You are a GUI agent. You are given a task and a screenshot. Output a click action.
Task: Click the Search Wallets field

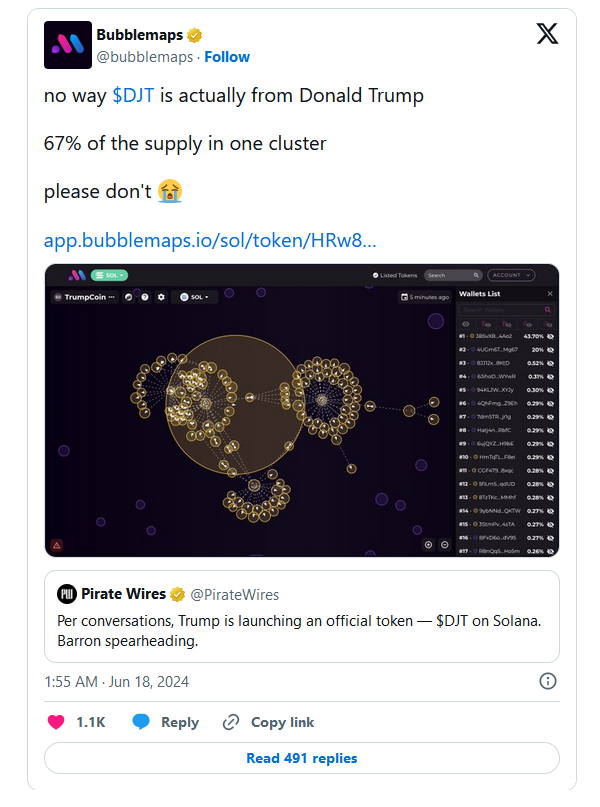pyautogui.click(x=498, y=310)
